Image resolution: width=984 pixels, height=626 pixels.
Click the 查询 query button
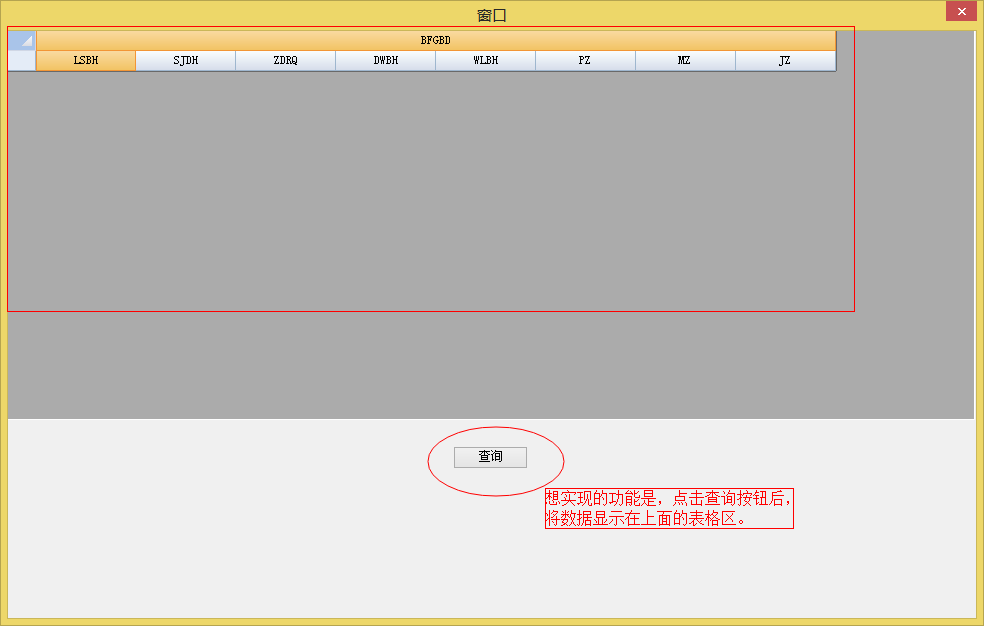(490, 457)
